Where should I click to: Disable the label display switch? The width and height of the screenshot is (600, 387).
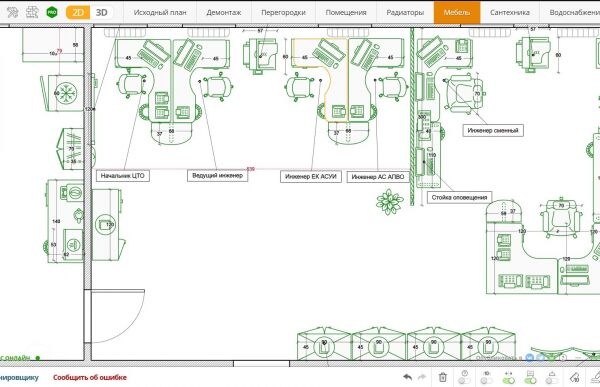coord(530,380)
